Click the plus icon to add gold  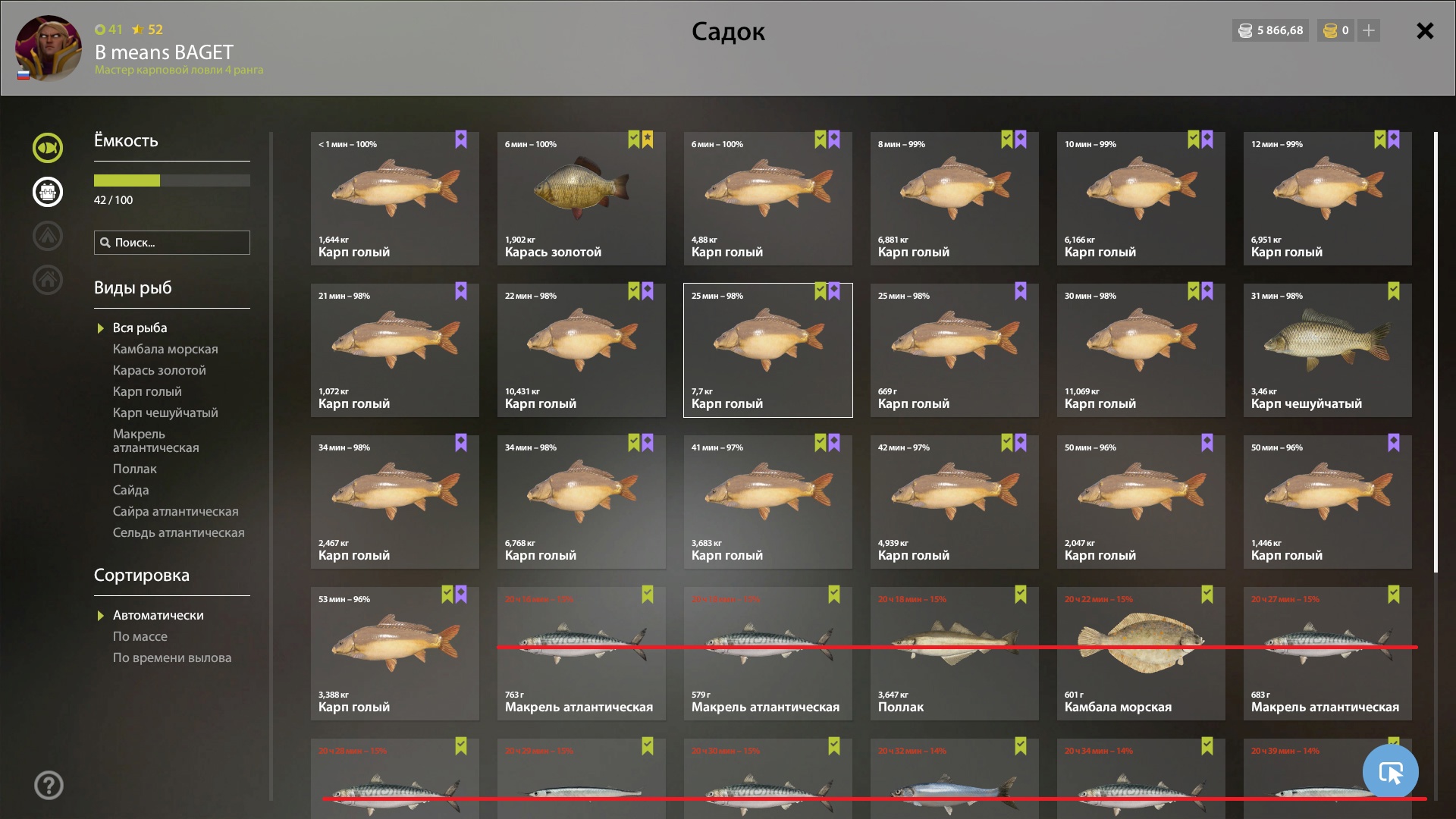pyautogui.click(x=1369, y=30)
